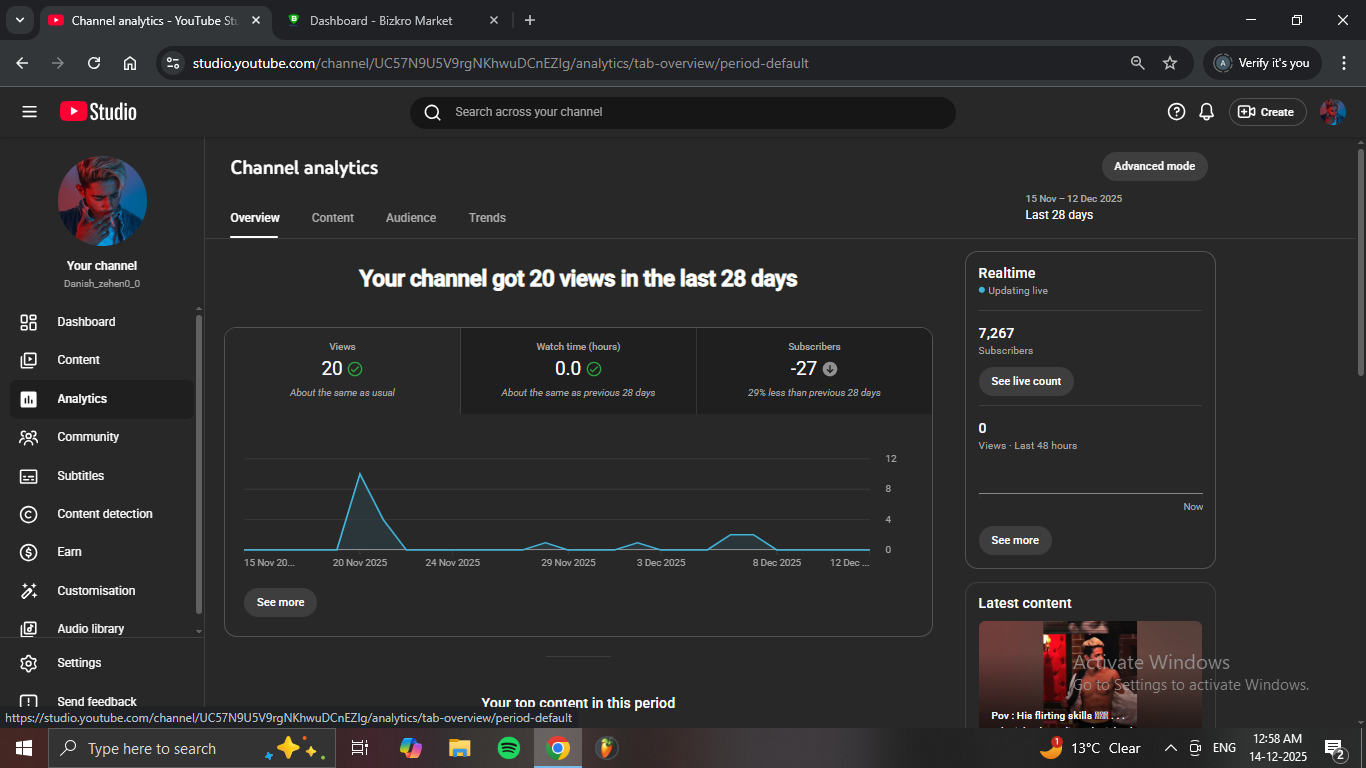The height and width of the screenshot is (768, 1366).
Task: Click the Earn dollar icon
Action: pos(29,552)
